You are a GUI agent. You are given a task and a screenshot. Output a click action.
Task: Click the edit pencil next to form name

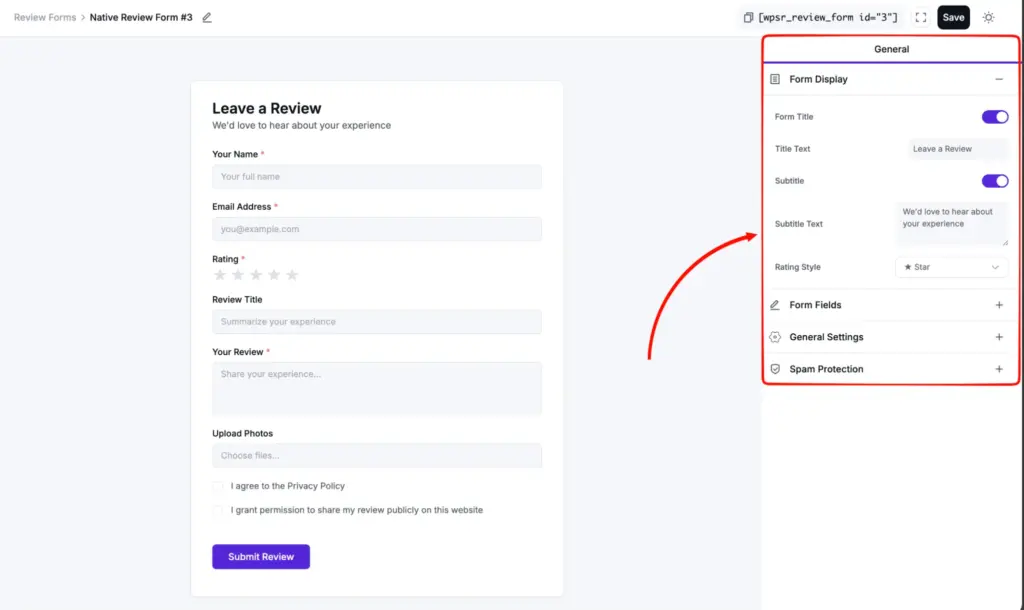tap(207, 17)
